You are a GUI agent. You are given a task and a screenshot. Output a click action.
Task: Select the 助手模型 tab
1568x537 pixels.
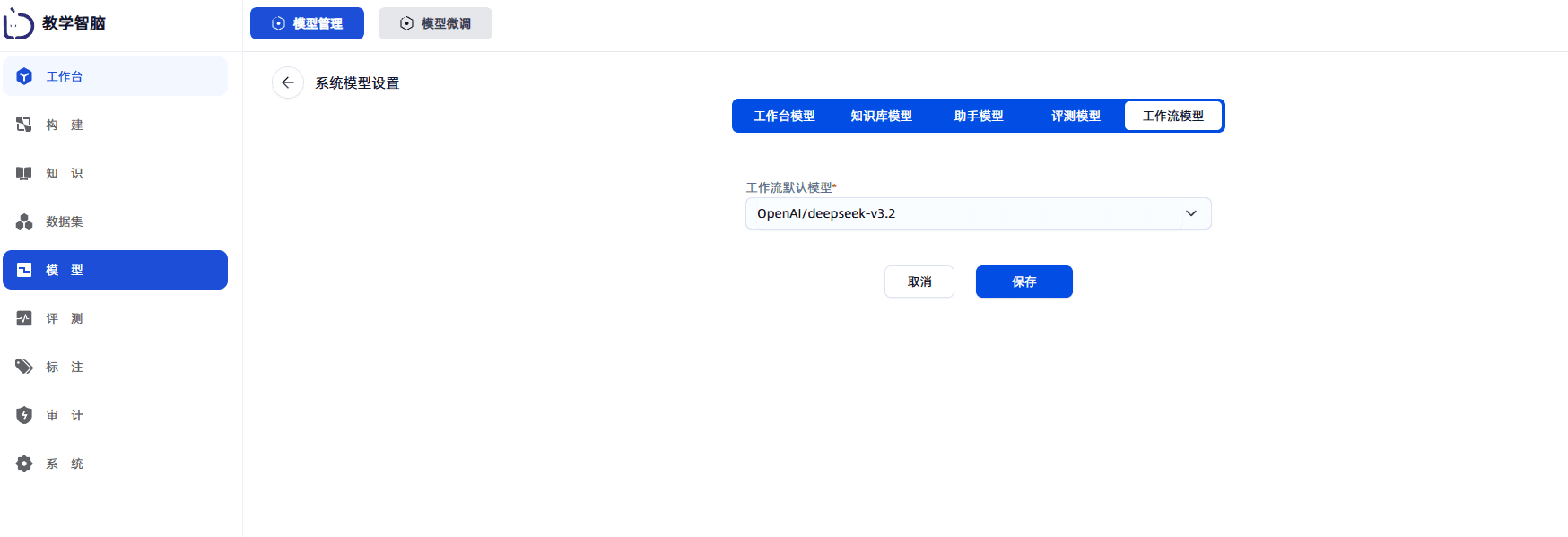pos(979,116)
